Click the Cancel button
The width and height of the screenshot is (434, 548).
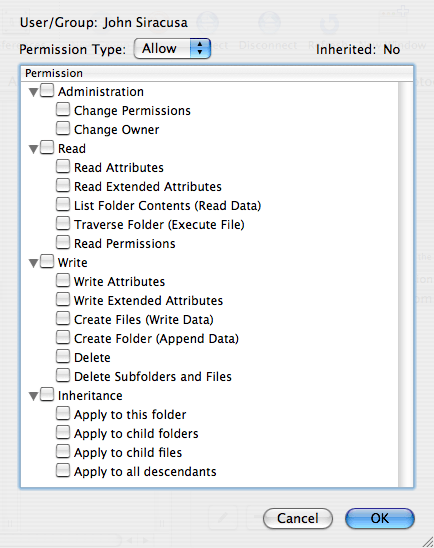pos(298,518)
